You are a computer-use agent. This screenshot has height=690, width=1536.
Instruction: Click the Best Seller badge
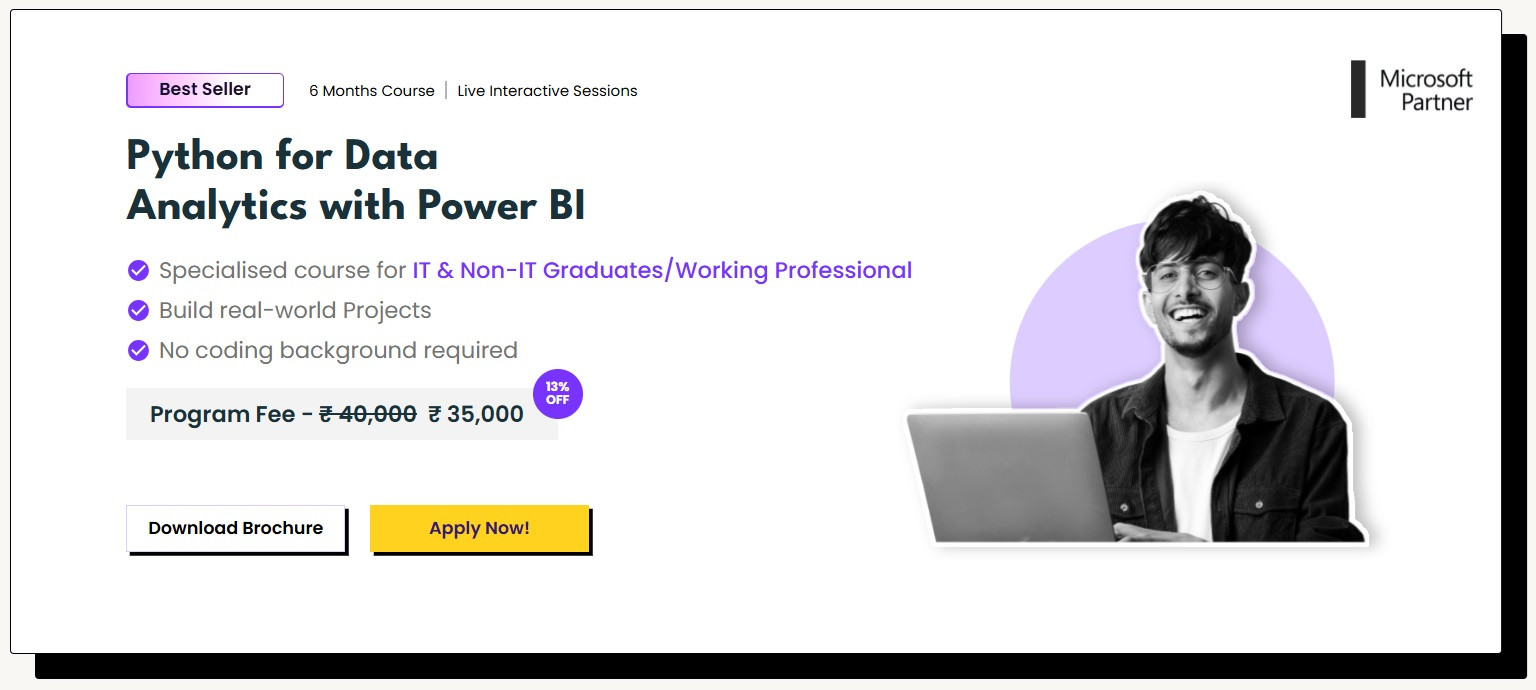coord(205,90)
